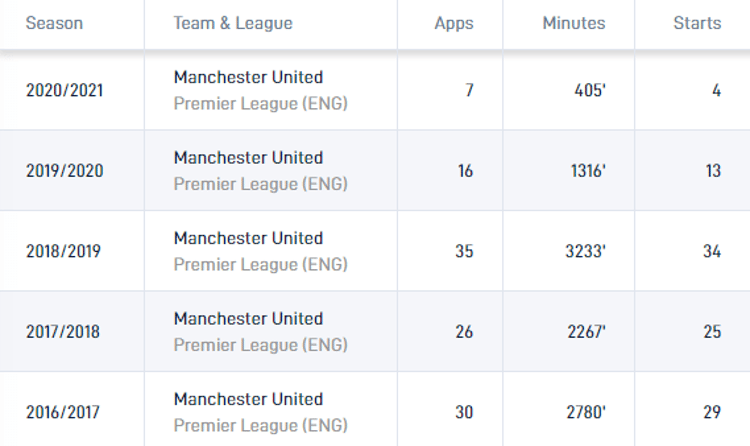750x446 pixels.
Task: Click the 3233' minutes value
Action: click(x=585, y=252)
